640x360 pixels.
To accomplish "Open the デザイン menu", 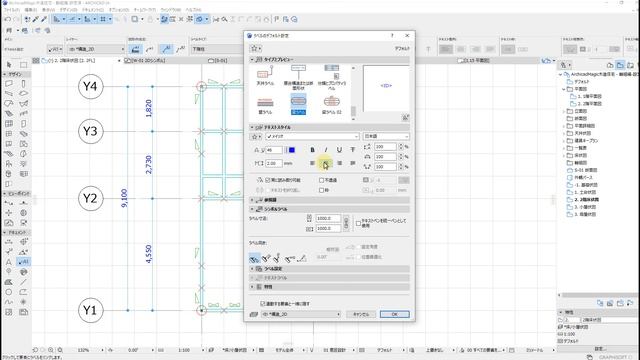I will coord(68,9).
